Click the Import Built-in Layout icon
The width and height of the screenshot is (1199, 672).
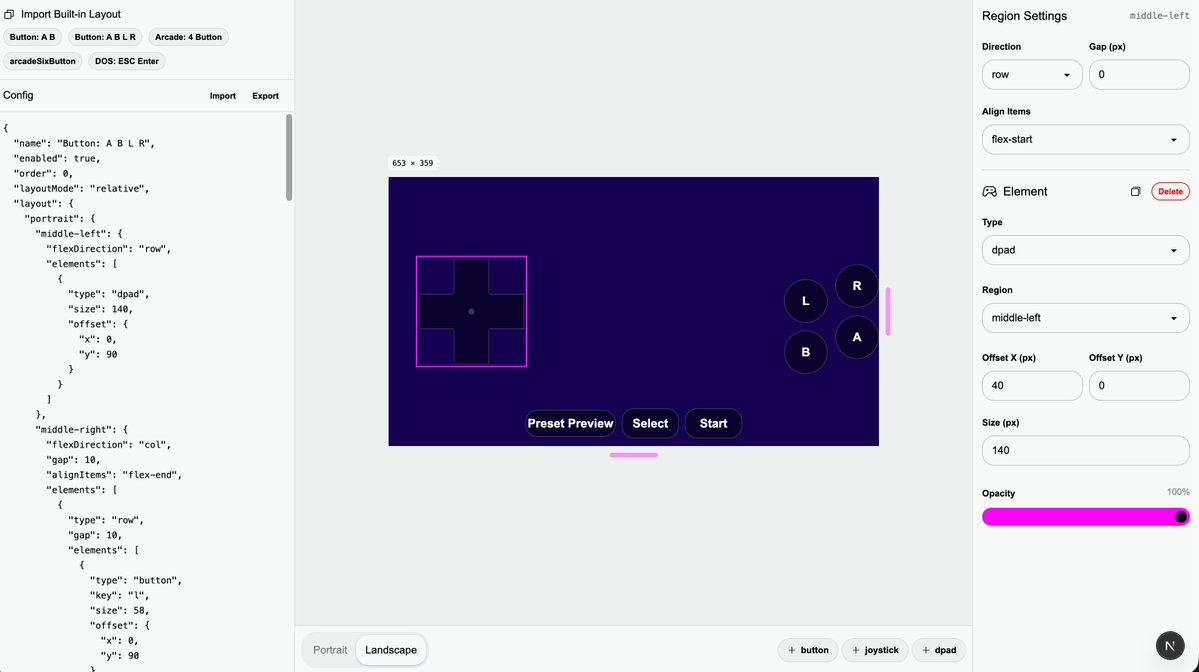pyautogui.click(x=9, y=15)
